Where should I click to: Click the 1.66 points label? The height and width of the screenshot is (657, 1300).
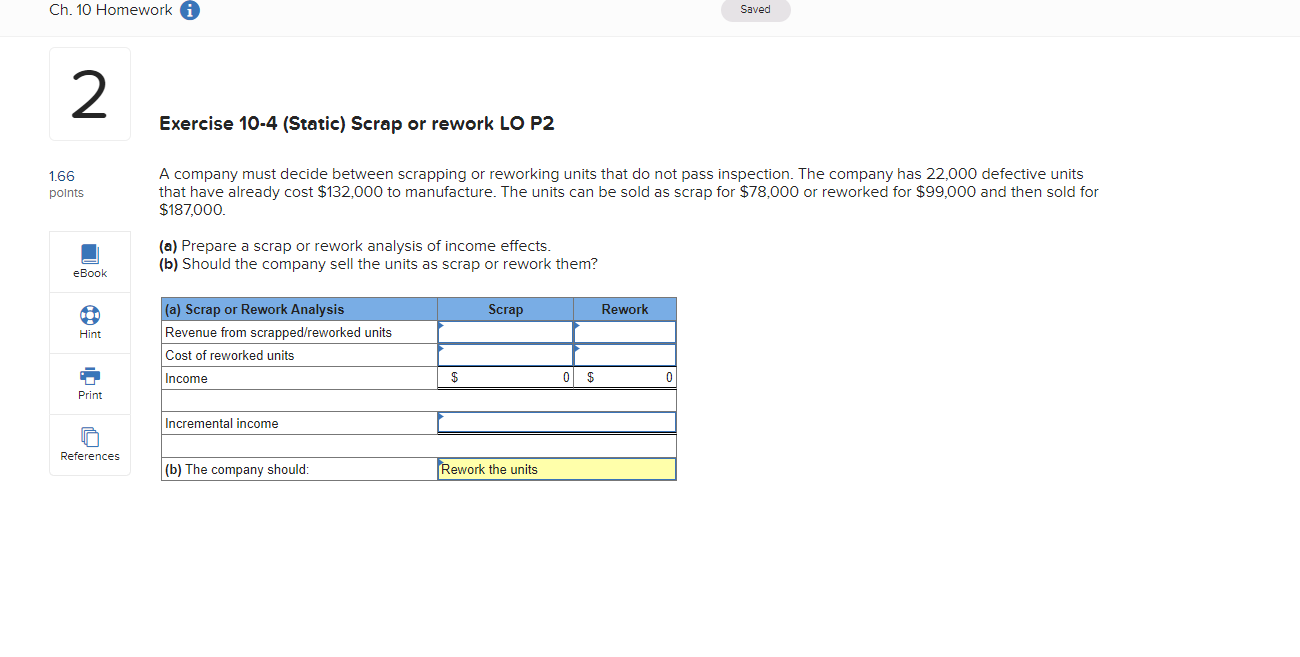click(66, 184)
